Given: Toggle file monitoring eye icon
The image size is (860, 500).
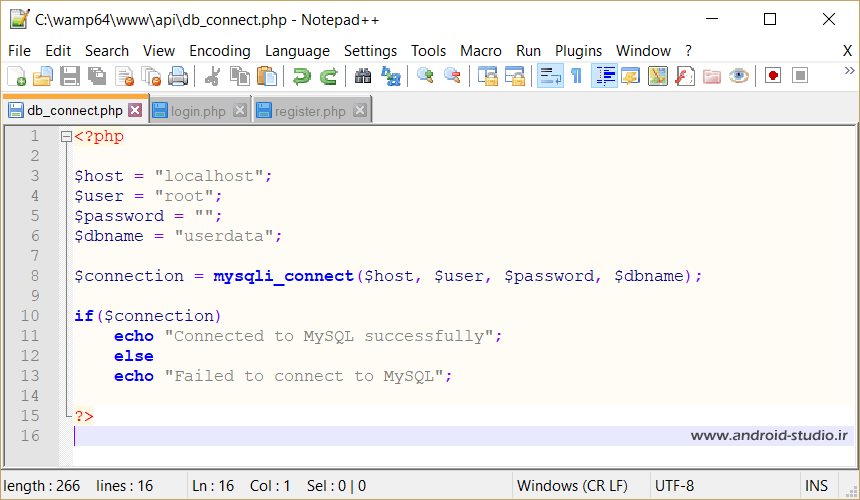Looking at the screenshot, I should [x=739, y=76].
